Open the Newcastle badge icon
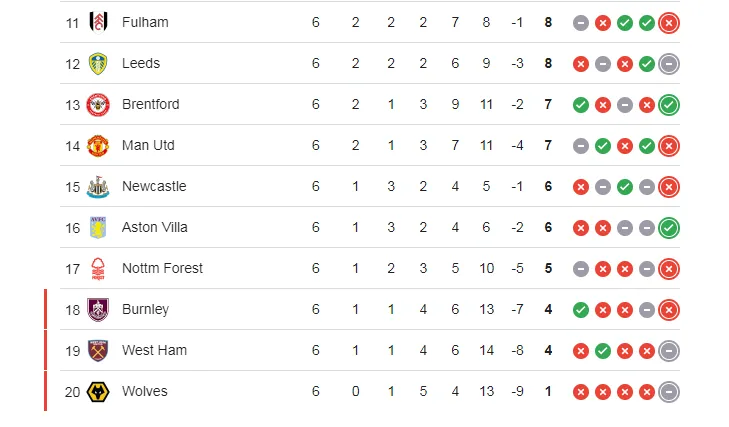This screenshot has width=729, height=427. pyautogui.click(x=98, y=186)
